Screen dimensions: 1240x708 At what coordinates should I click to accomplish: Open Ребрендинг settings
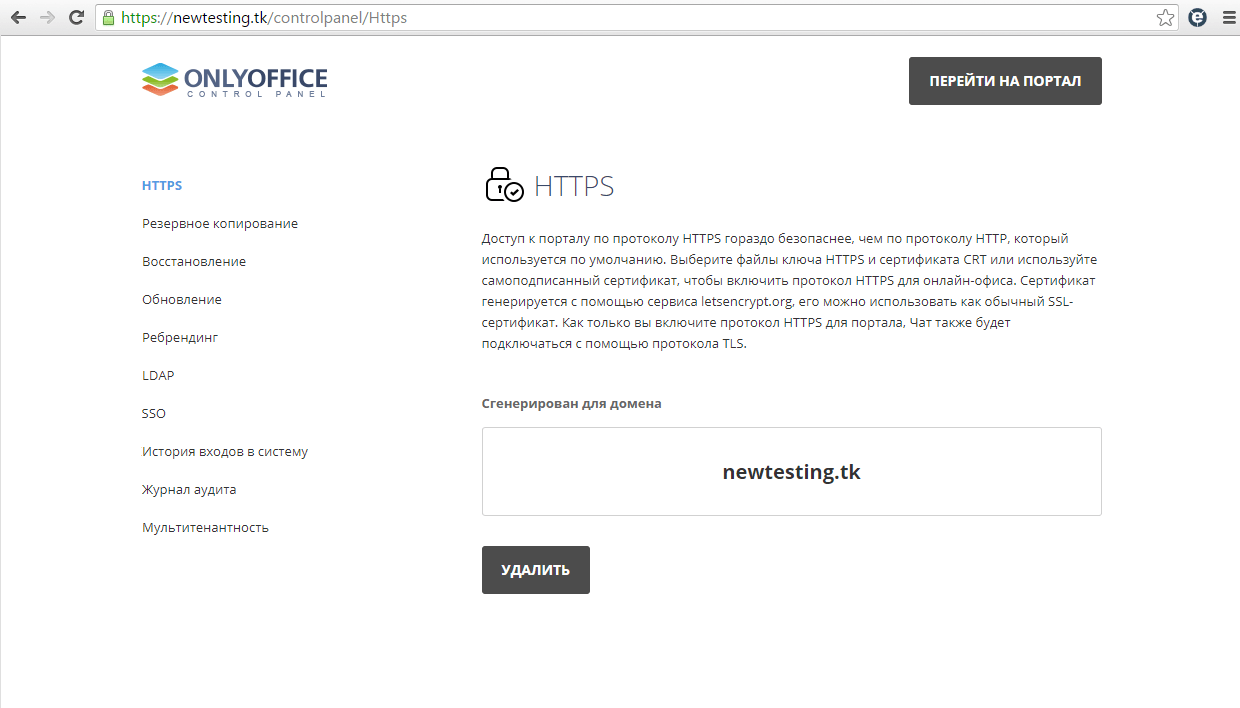[x=180, y=338]
